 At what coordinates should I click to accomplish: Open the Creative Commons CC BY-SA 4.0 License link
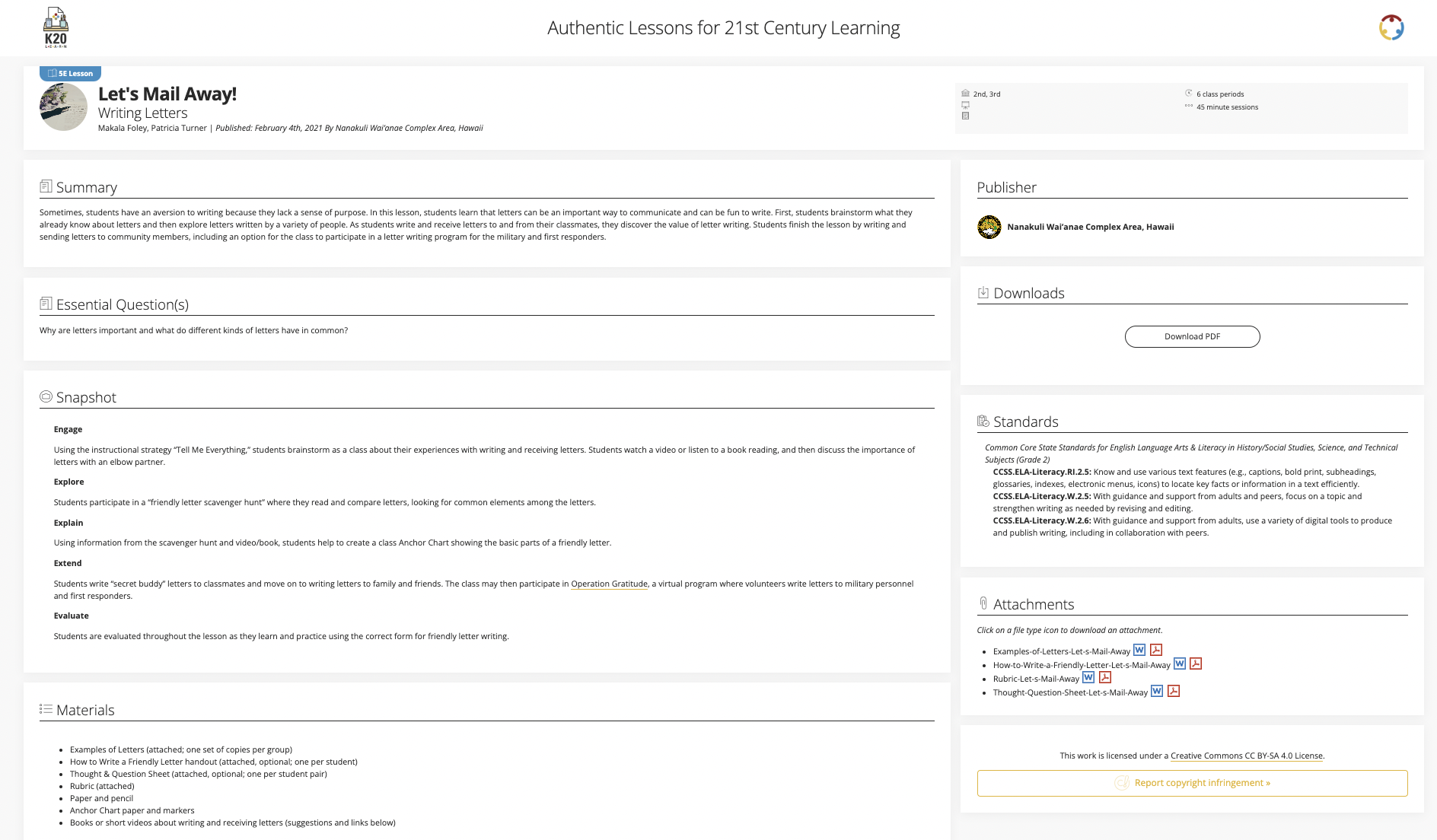[1247, 756]
